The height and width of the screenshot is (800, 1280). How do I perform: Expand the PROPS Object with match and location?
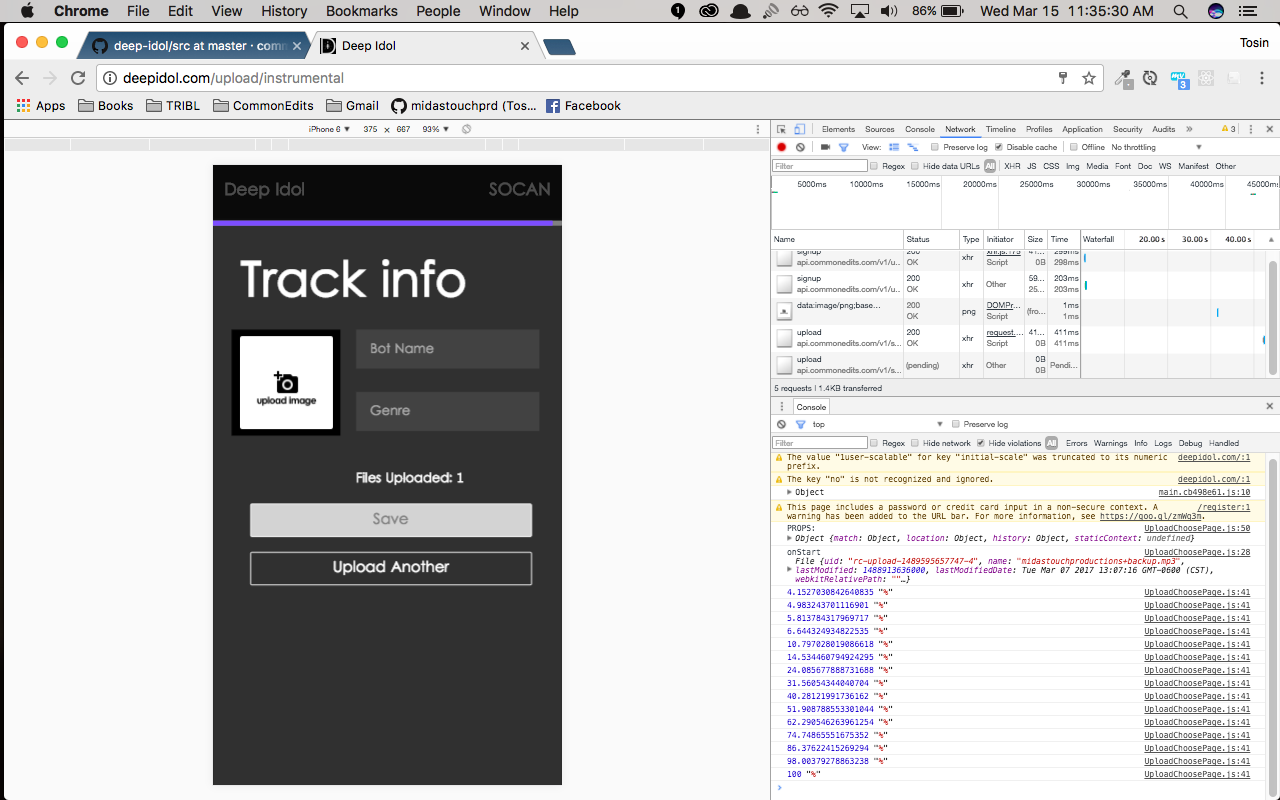tap(789, 538)
